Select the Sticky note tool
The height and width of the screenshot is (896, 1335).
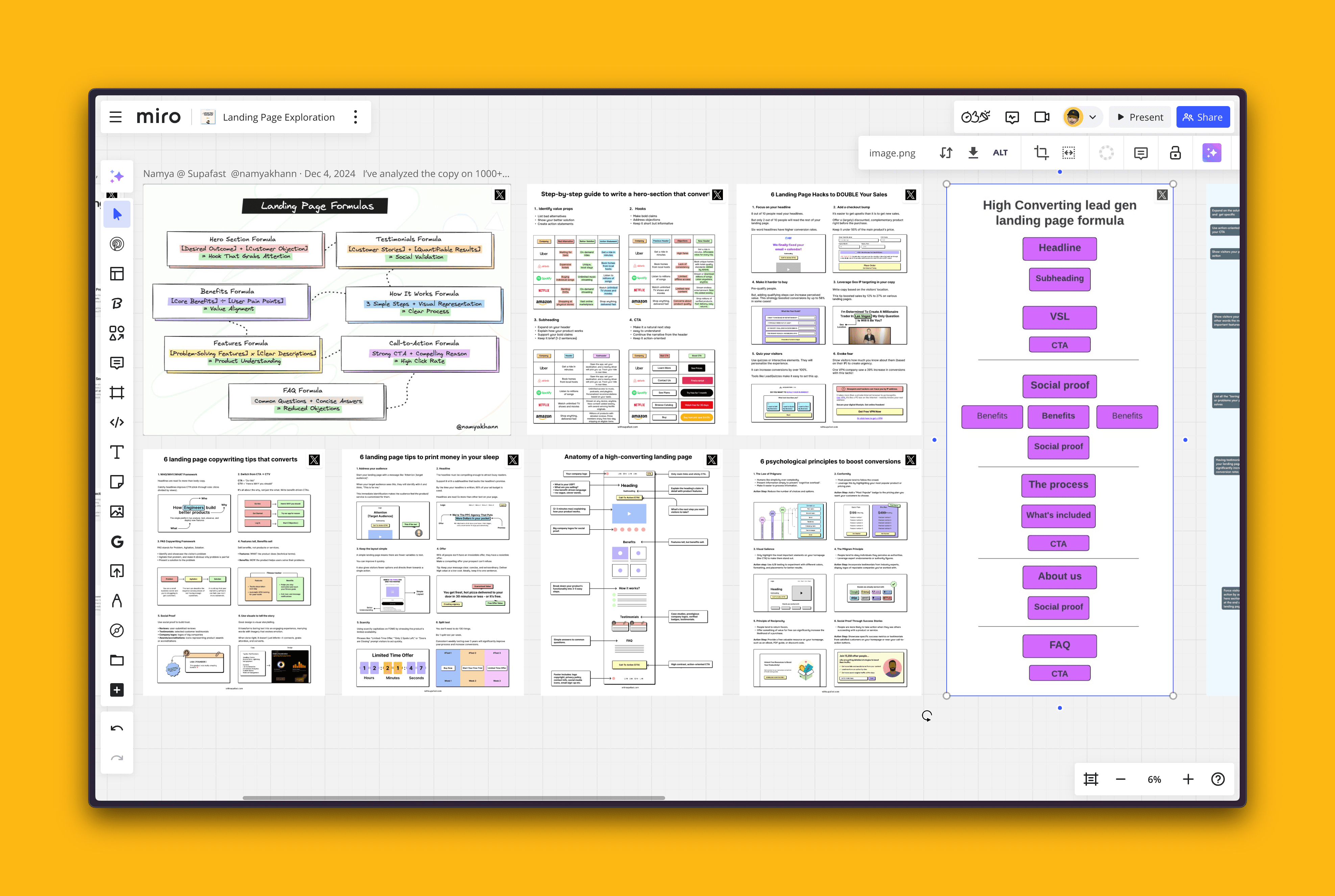click(117, 482)
